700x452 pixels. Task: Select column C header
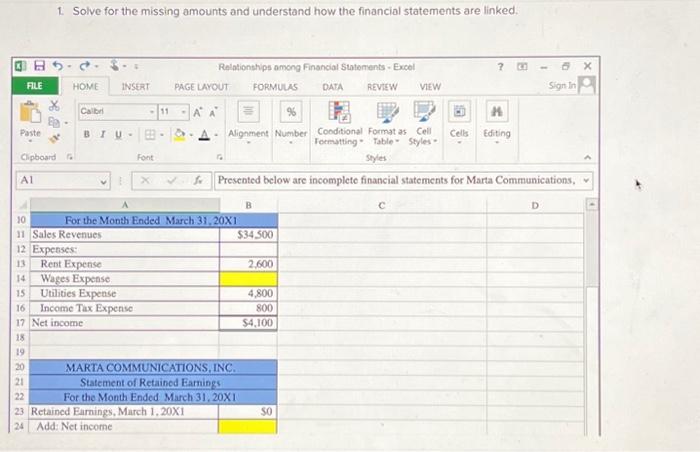pos(382,205)
